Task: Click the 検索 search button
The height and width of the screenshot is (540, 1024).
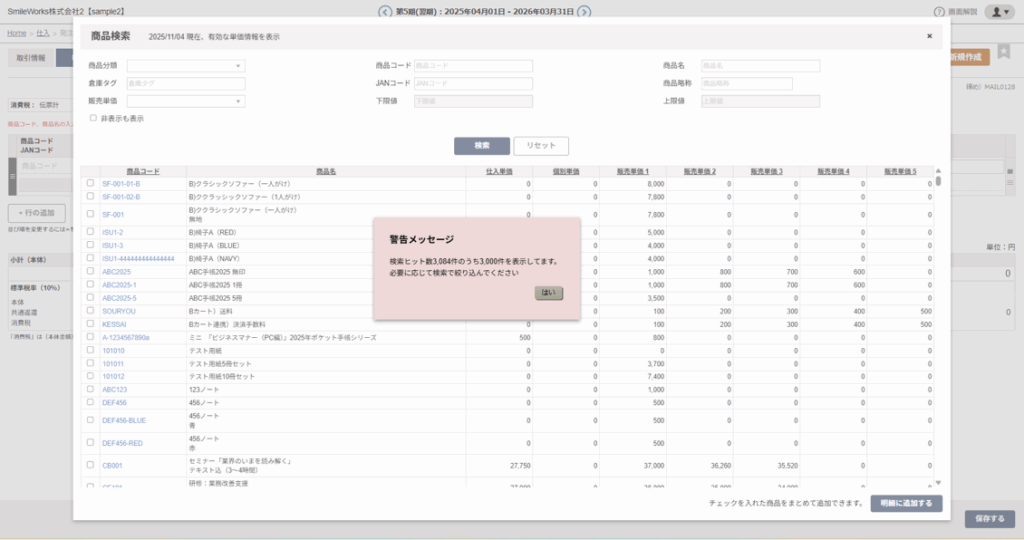Action: pos(481,146)
